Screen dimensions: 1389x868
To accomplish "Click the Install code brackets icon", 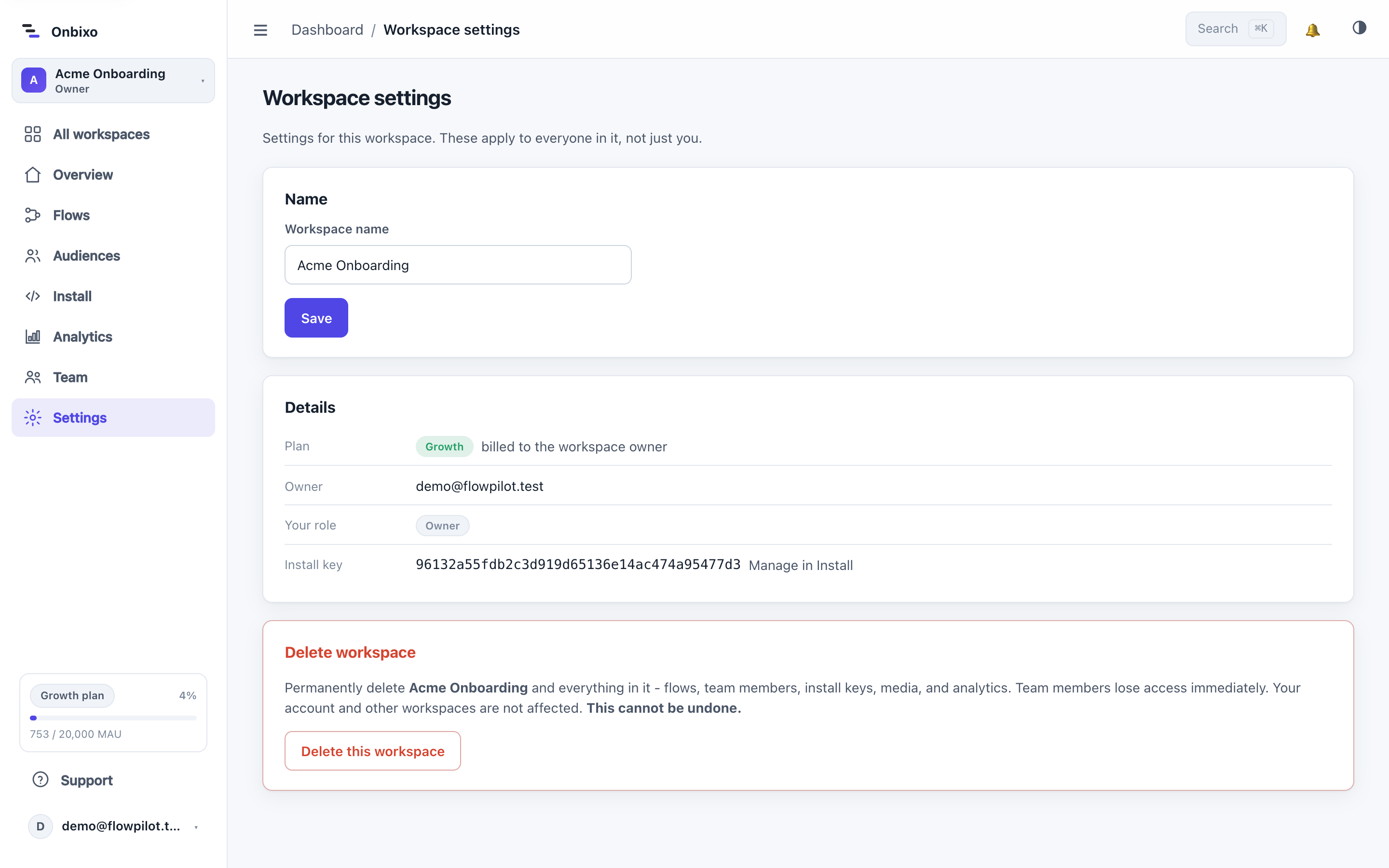I will [33, 296].
